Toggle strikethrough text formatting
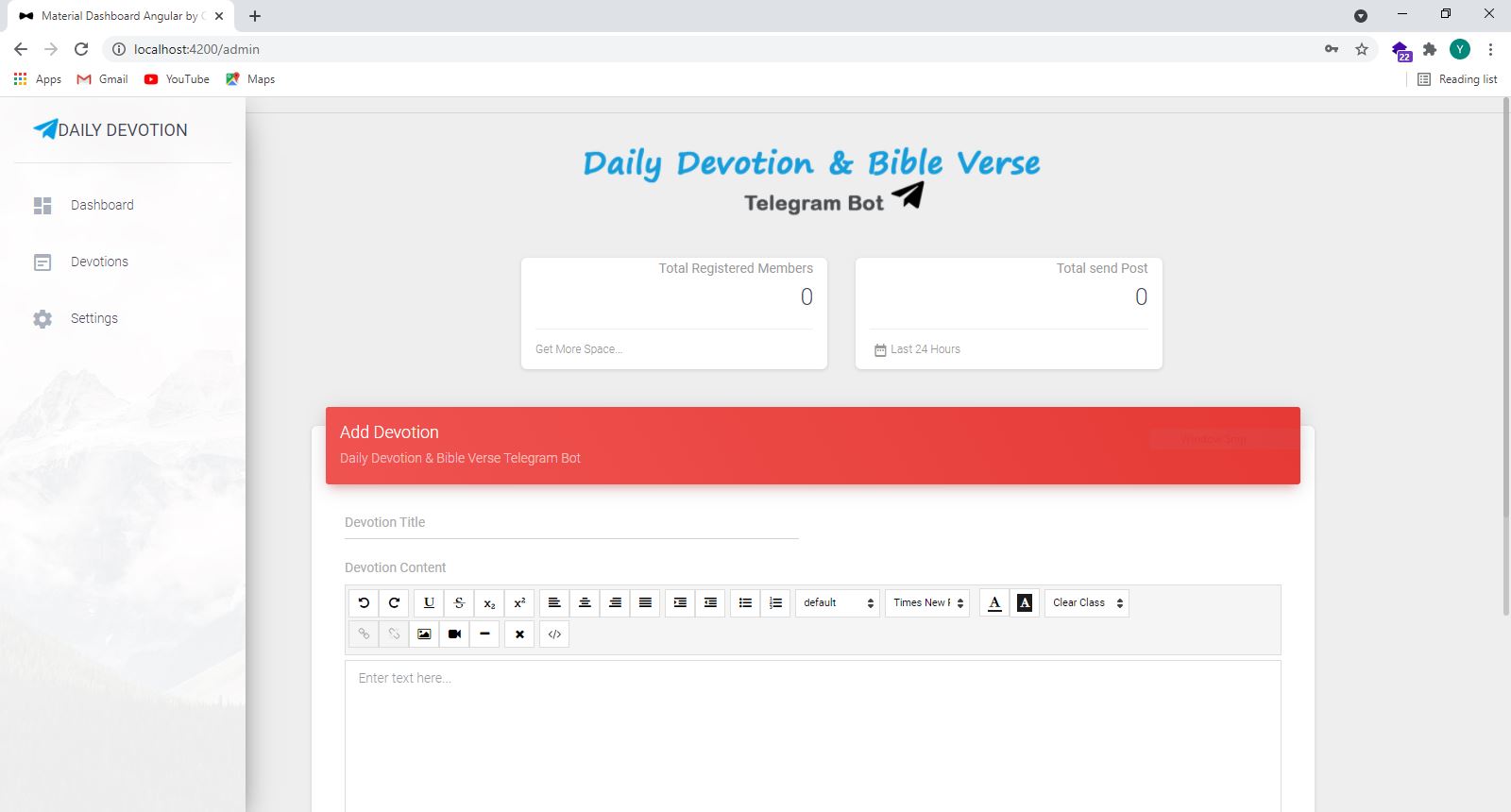The width and height of the screenshot is (1511, 812). click(x=459, y=603)
